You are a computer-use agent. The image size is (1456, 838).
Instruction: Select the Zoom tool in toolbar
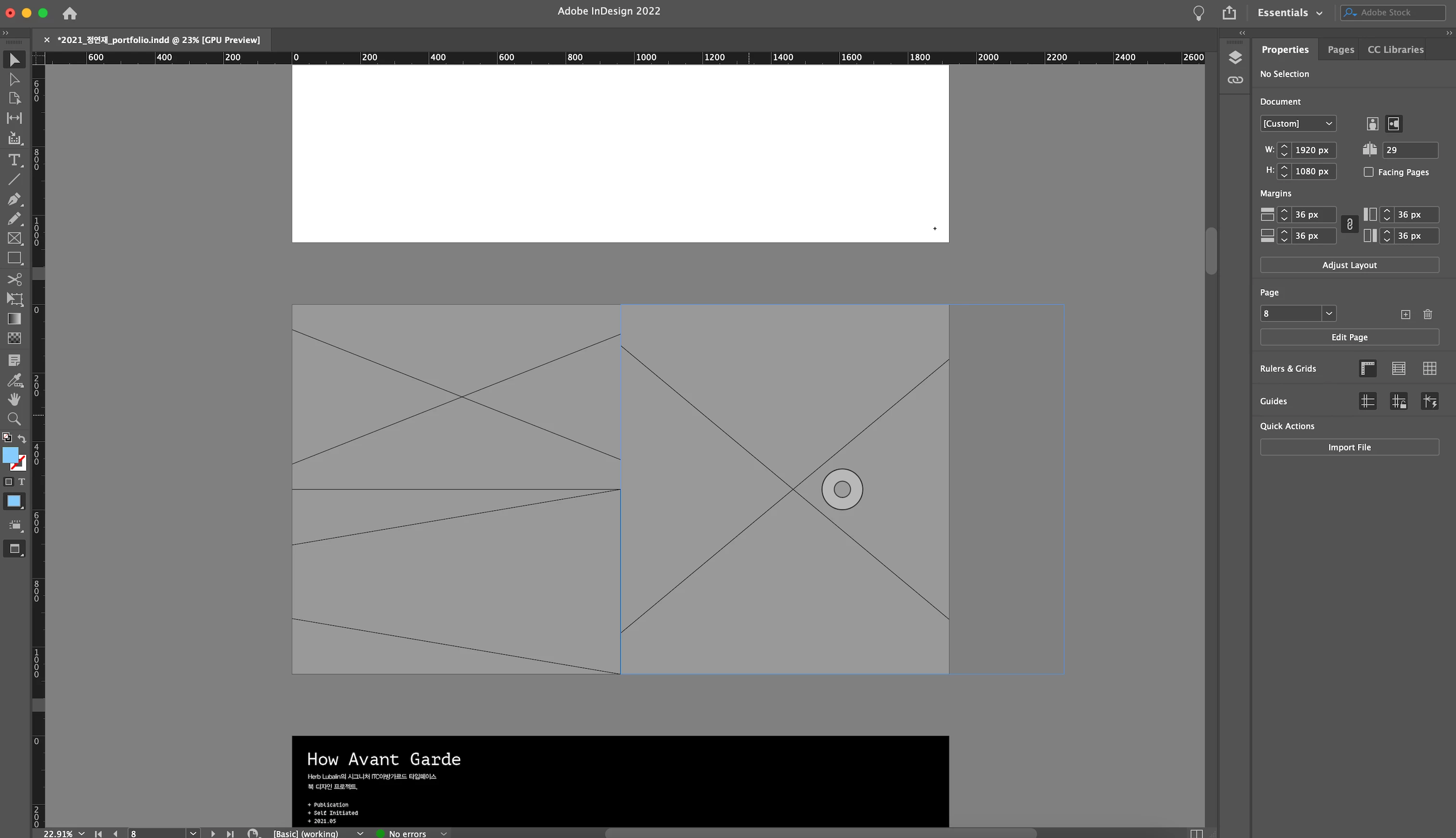[14, 419]
